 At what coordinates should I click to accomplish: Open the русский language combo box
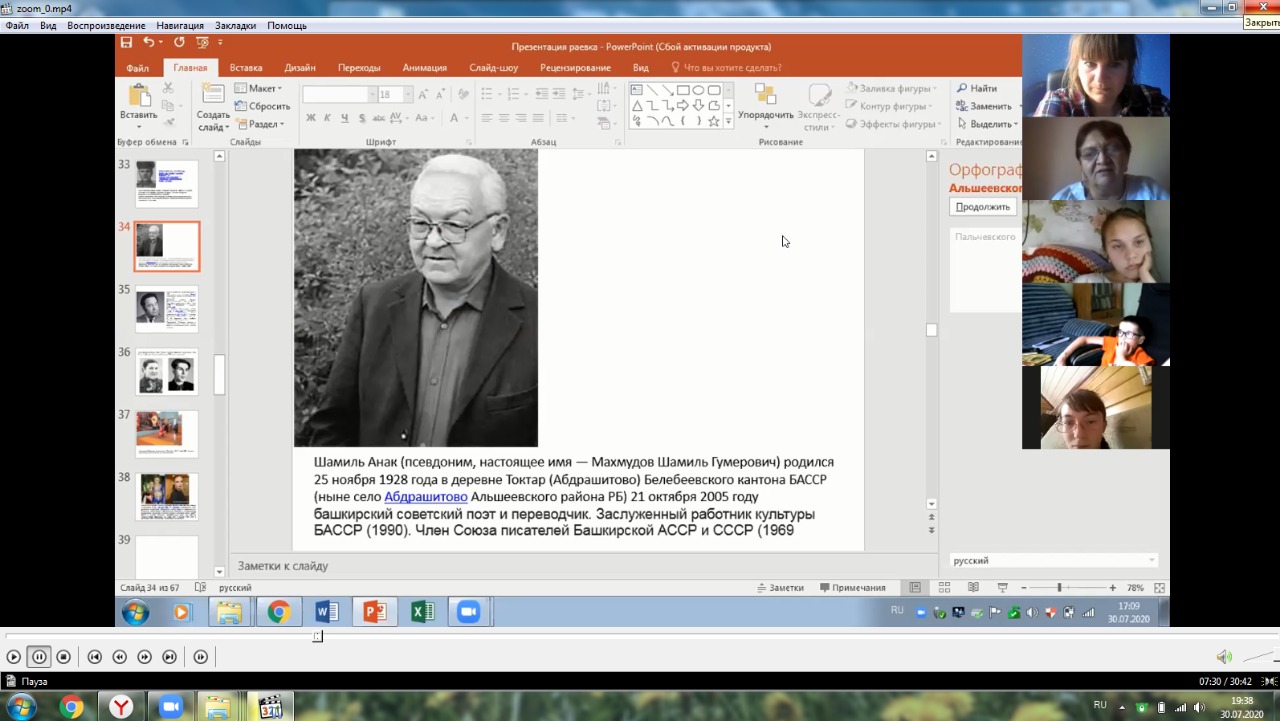pyautogui.click(x=1054, y=561)
